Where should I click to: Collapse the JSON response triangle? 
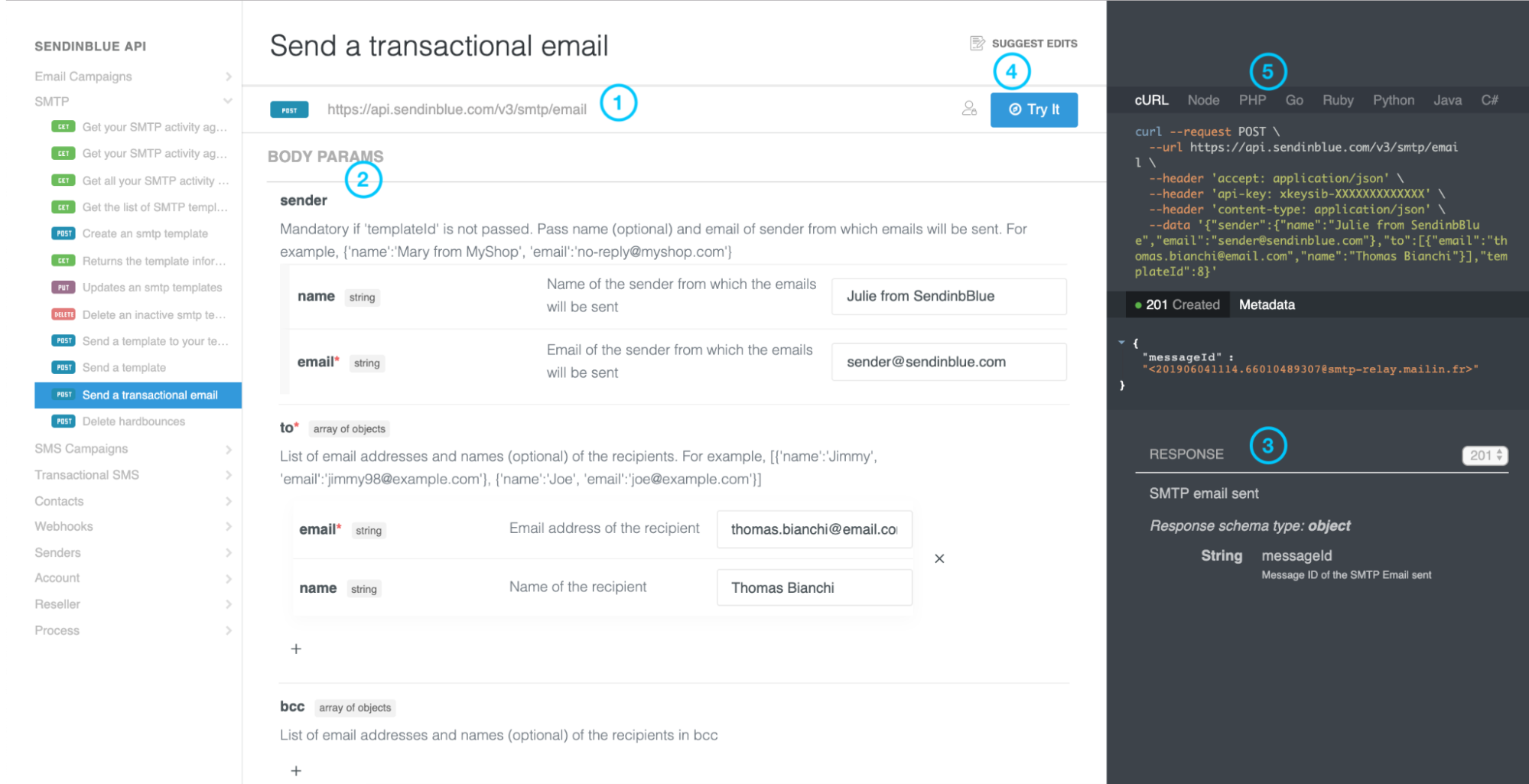click(1121, 343)
